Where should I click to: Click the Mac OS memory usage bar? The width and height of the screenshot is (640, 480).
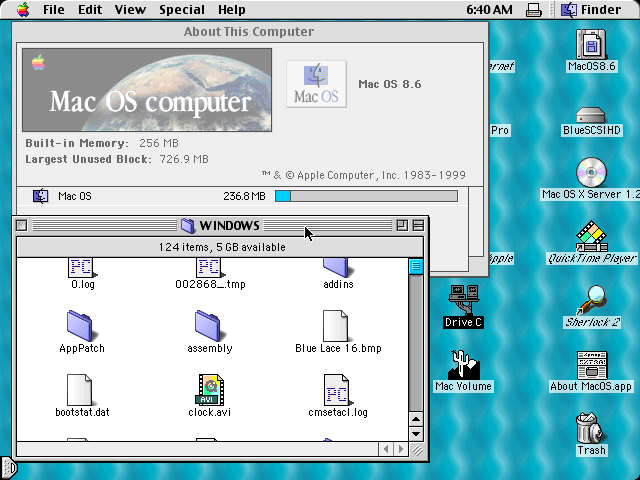(366, 196)
